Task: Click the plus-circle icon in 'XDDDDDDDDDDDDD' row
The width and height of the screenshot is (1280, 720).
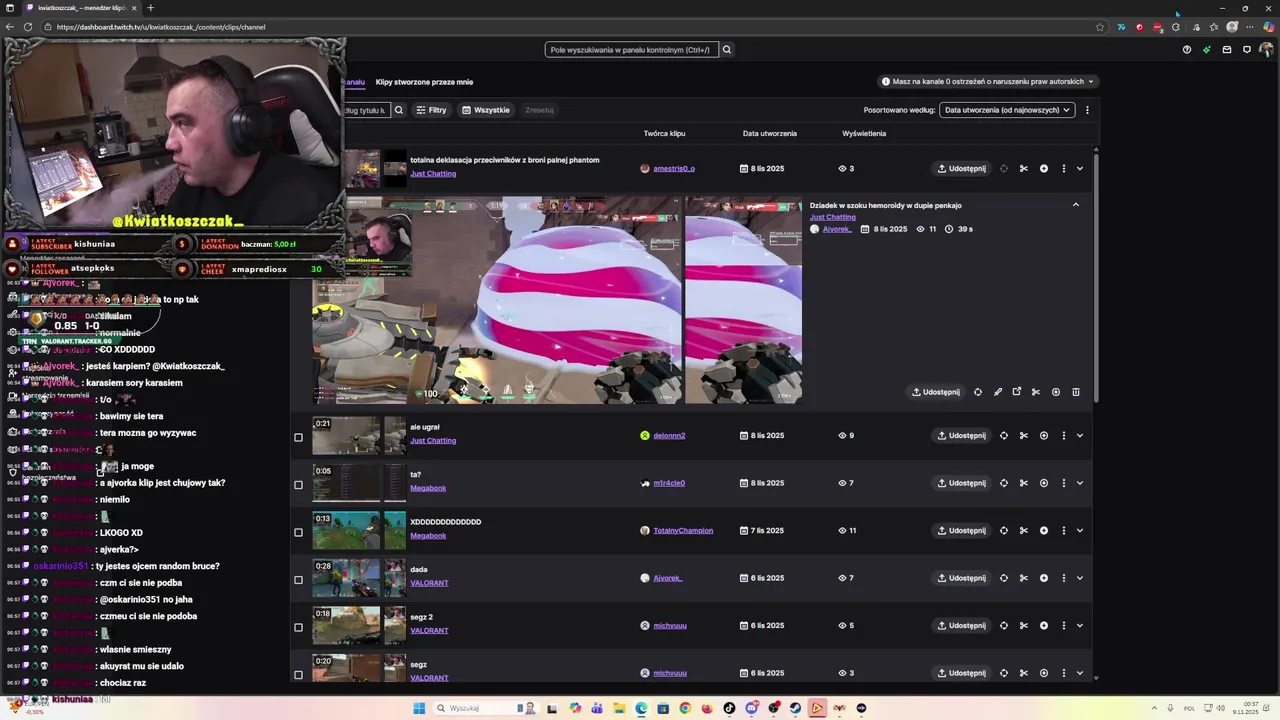Action: [1043, 531]
